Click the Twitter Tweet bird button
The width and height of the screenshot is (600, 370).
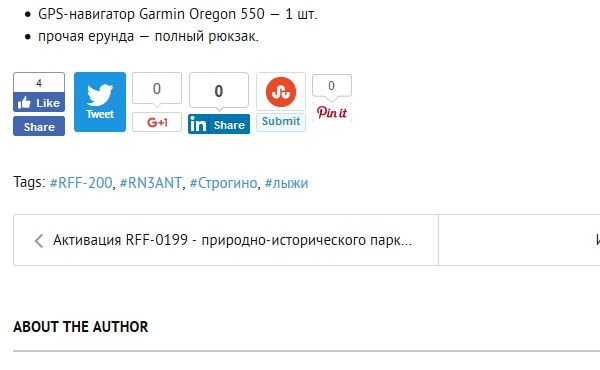point(100,102)
